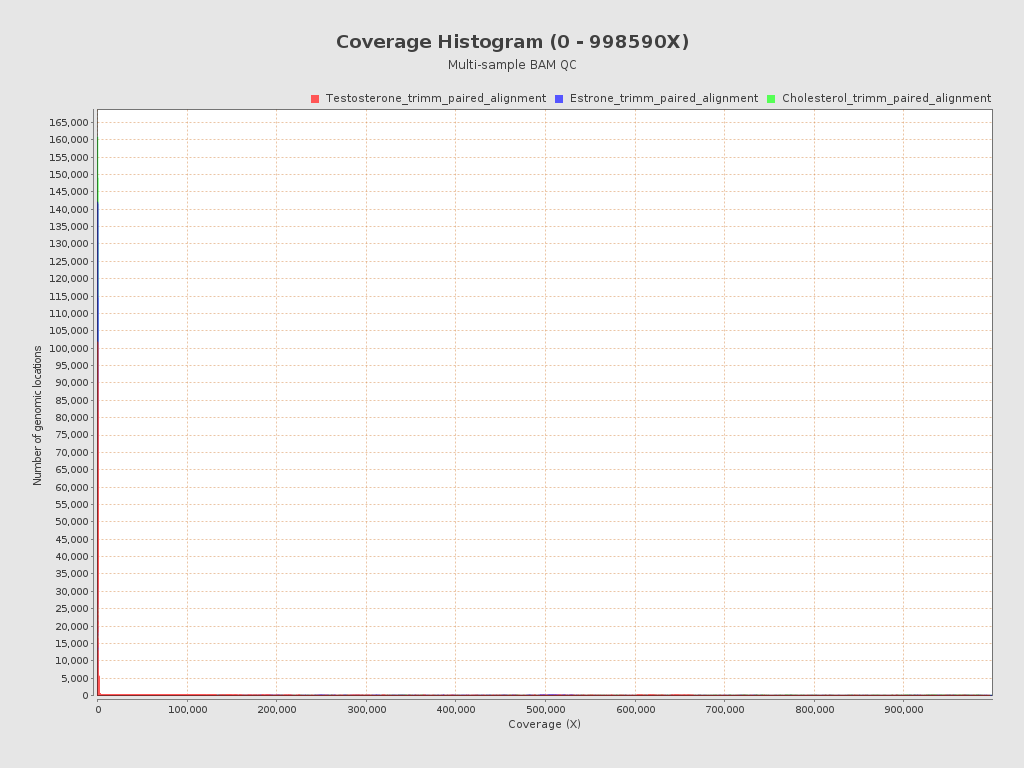Click the 700,000 x-axis tick label
Viewport: 1024px width, 768px height.
[725, 710]
